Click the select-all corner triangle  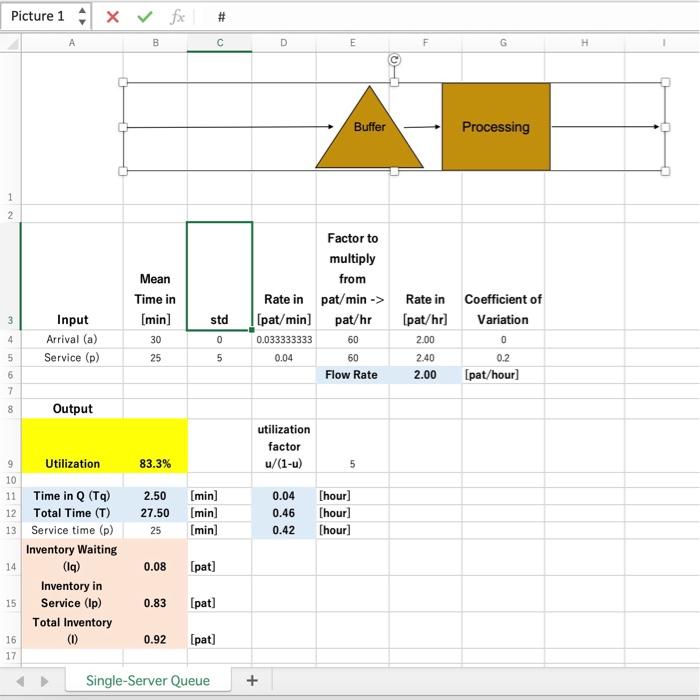tap(12, 43)
